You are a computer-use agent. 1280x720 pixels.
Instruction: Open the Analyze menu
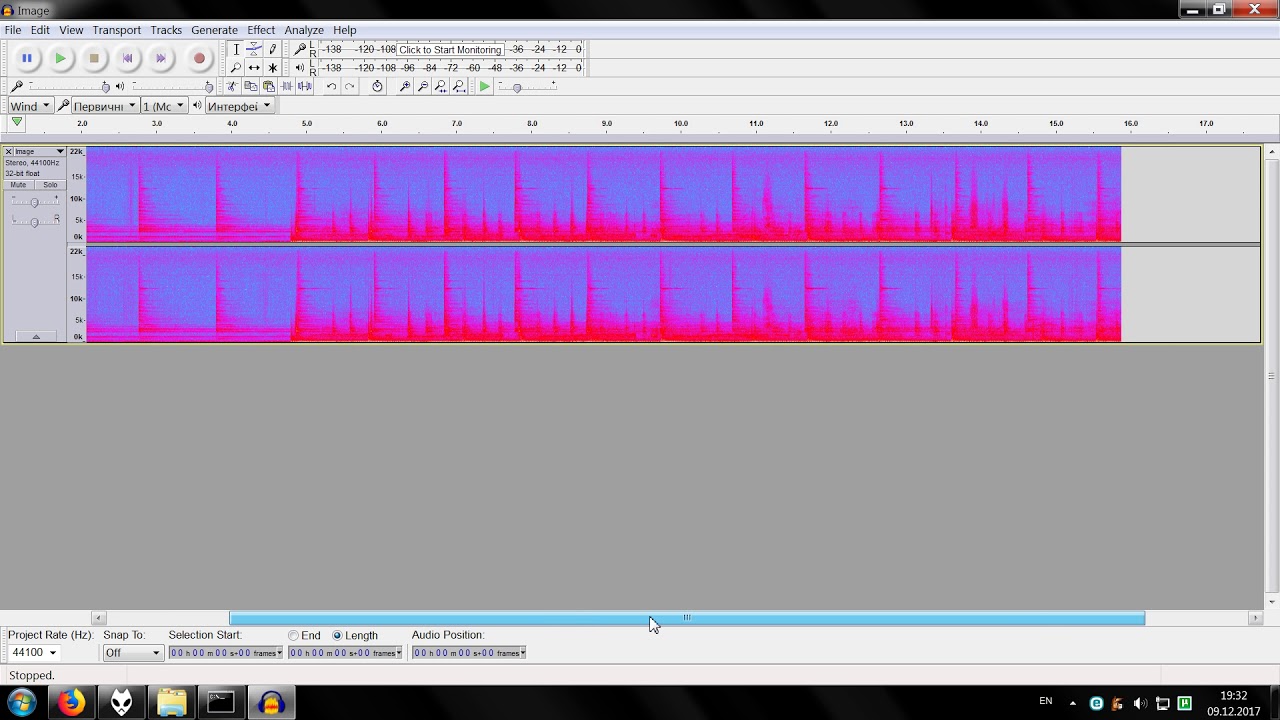(304, 30)
